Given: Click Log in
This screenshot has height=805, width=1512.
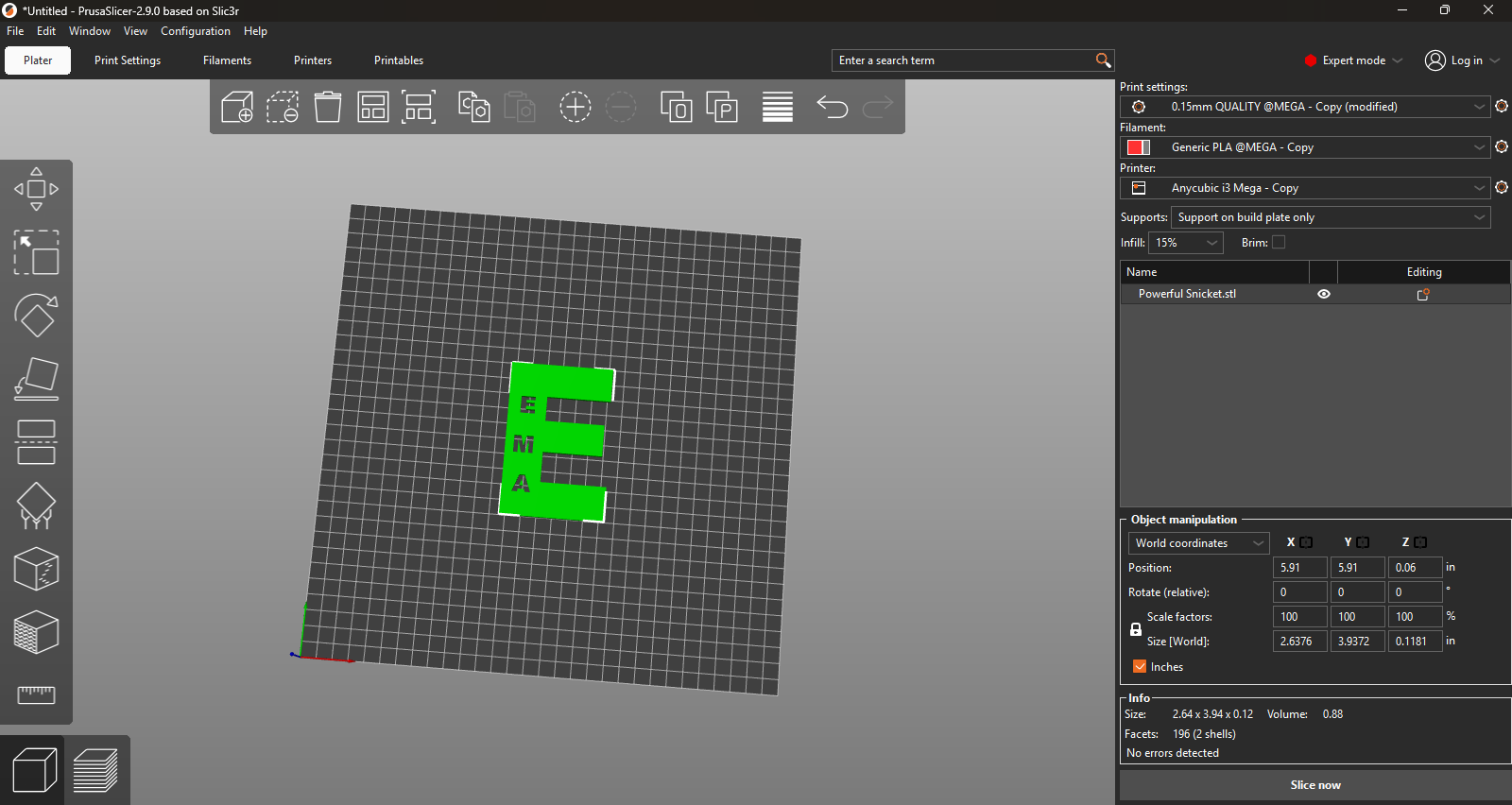Looking at the screenshot, I should coord(1462,60).
